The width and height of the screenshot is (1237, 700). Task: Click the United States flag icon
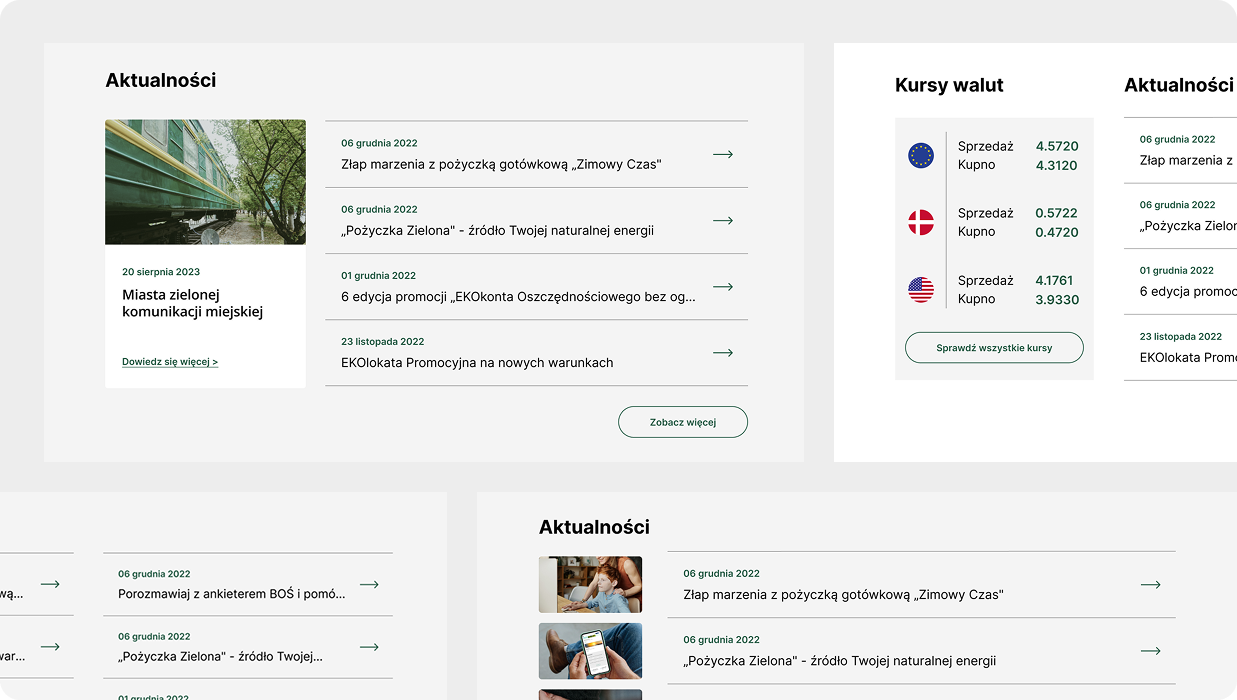click(921, 290)
